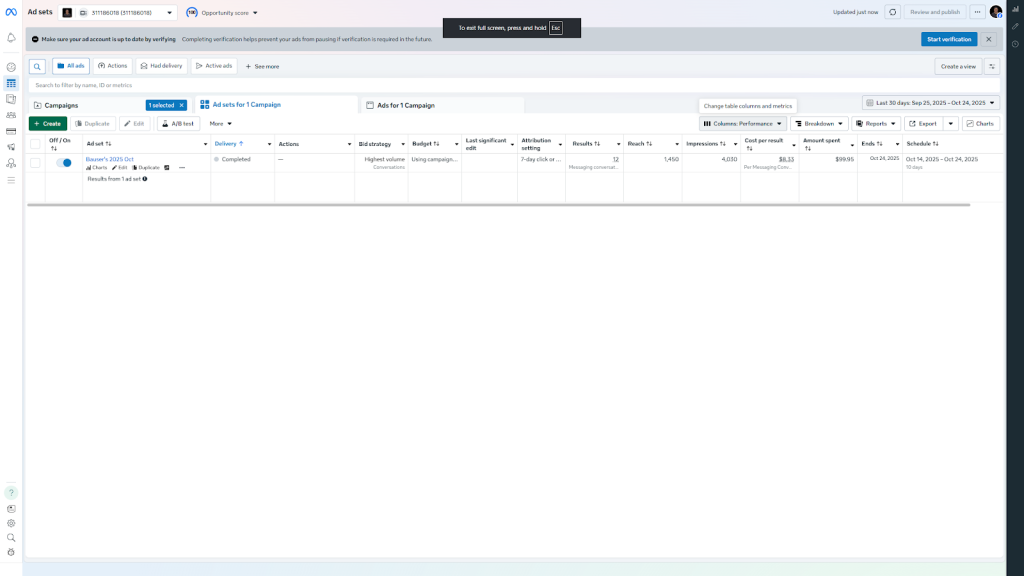Image resolution: width=1024 pixels, height=576 pixels.
Task: Click the blue Start verification button
Action: point(948,39)
